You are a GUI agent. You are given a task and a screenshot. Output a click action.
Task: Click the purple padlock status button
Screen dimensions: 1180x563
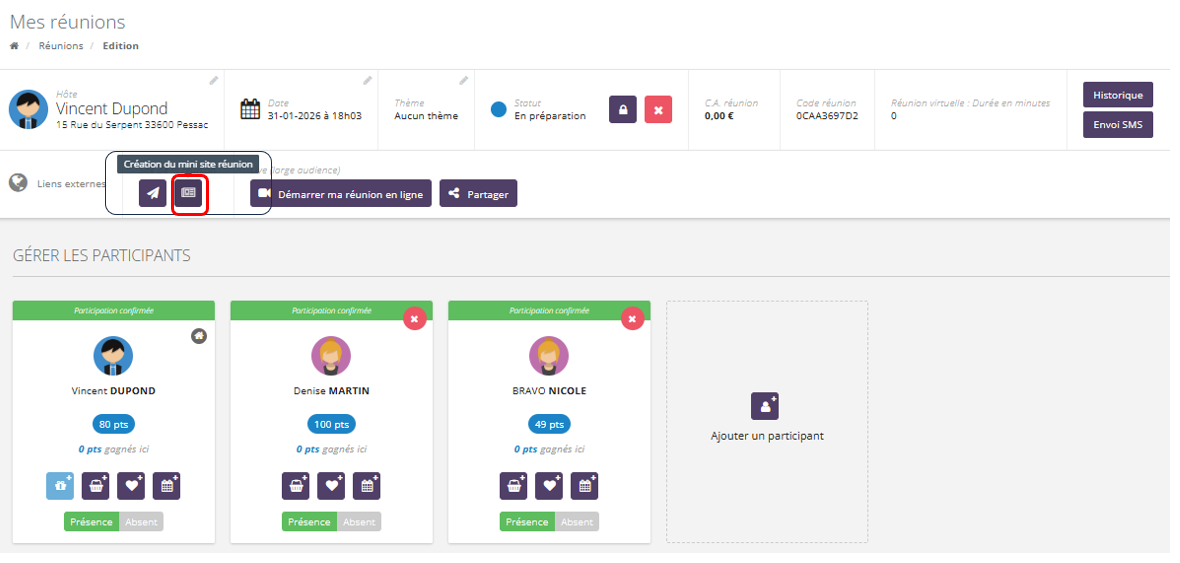(623, 110)
